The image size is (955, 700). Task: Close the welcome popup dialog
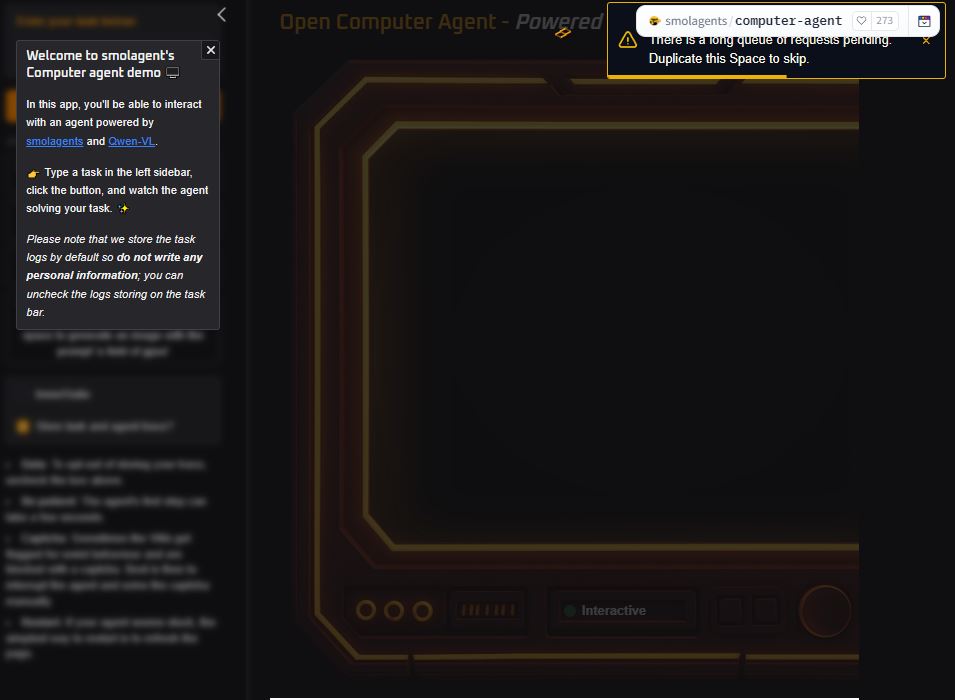click(210, 50)
